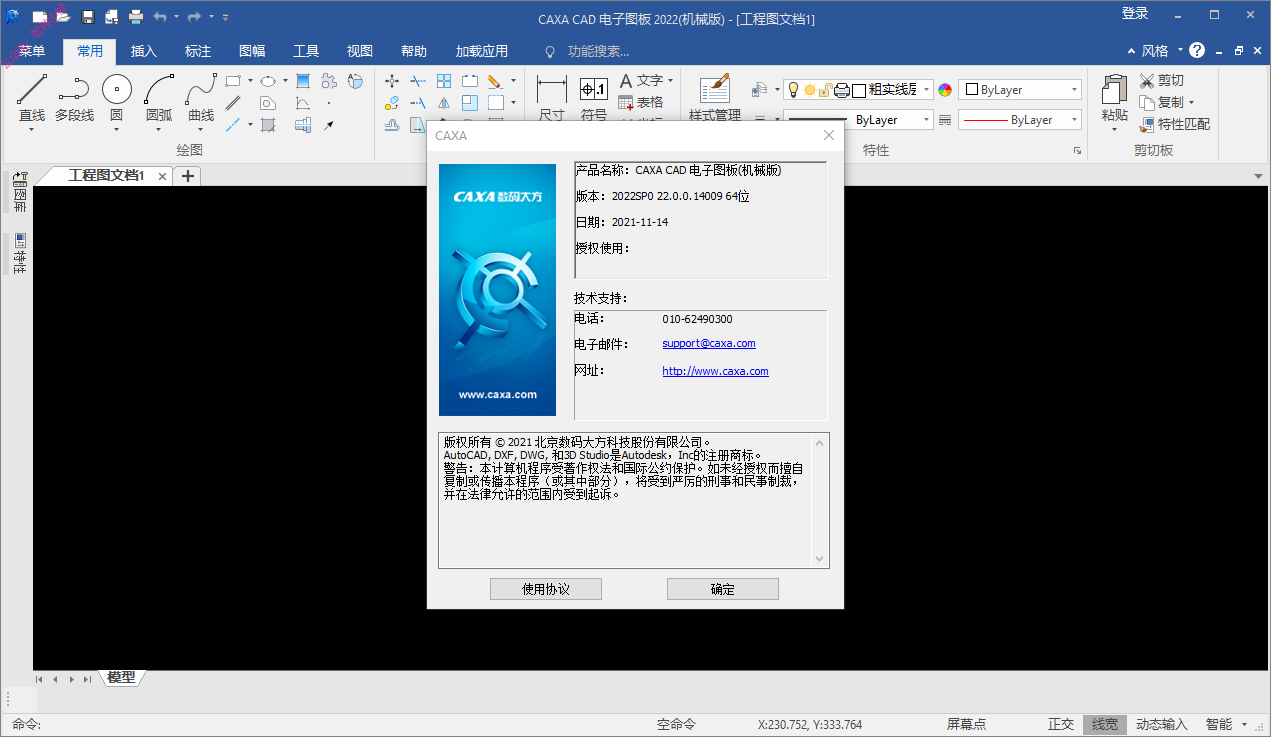Click the eraser delete tool
Viewport: 1271px width, 737px height.
[495, 81]
